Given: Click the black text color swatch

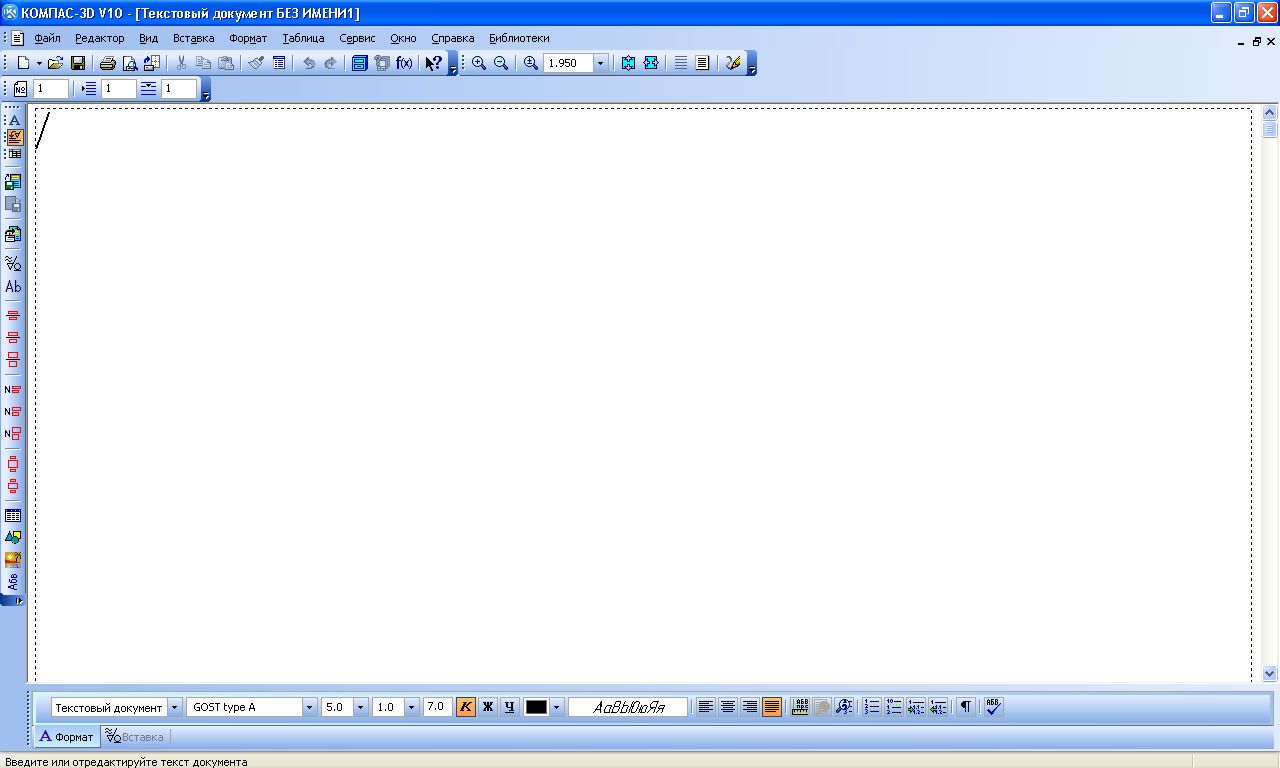Looking at the screenshot, I should (537, 707).
